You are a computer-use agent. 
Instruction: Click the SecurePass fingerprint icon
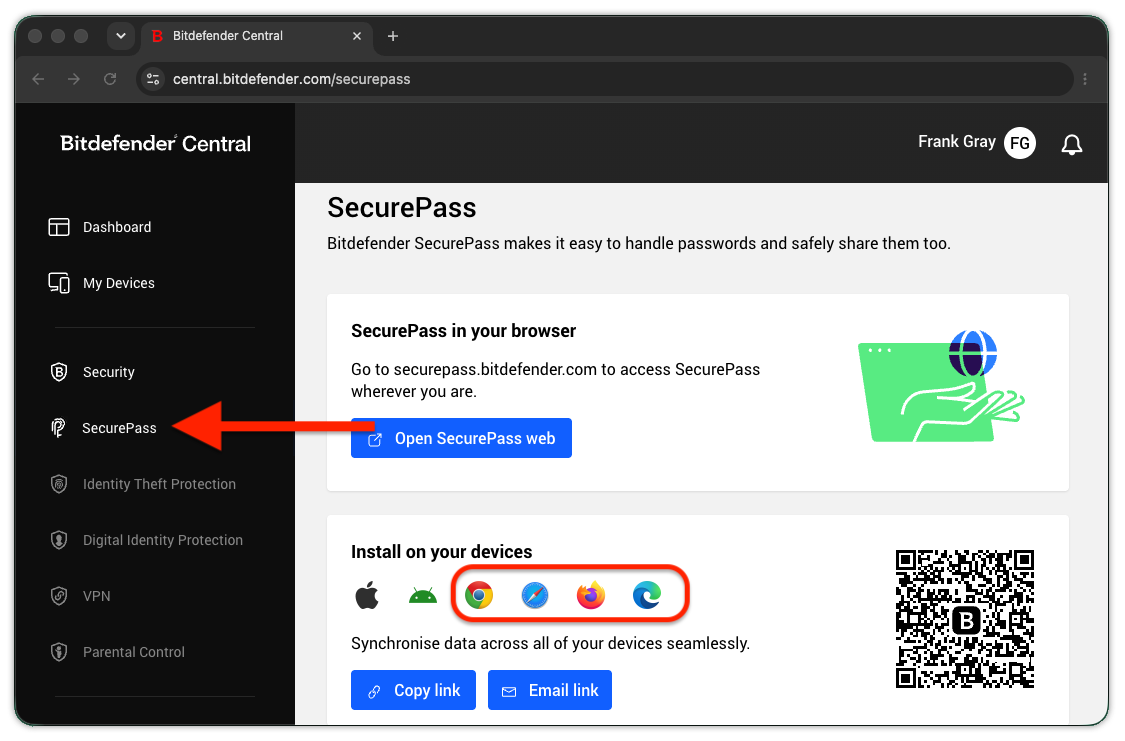coord(58,428)
